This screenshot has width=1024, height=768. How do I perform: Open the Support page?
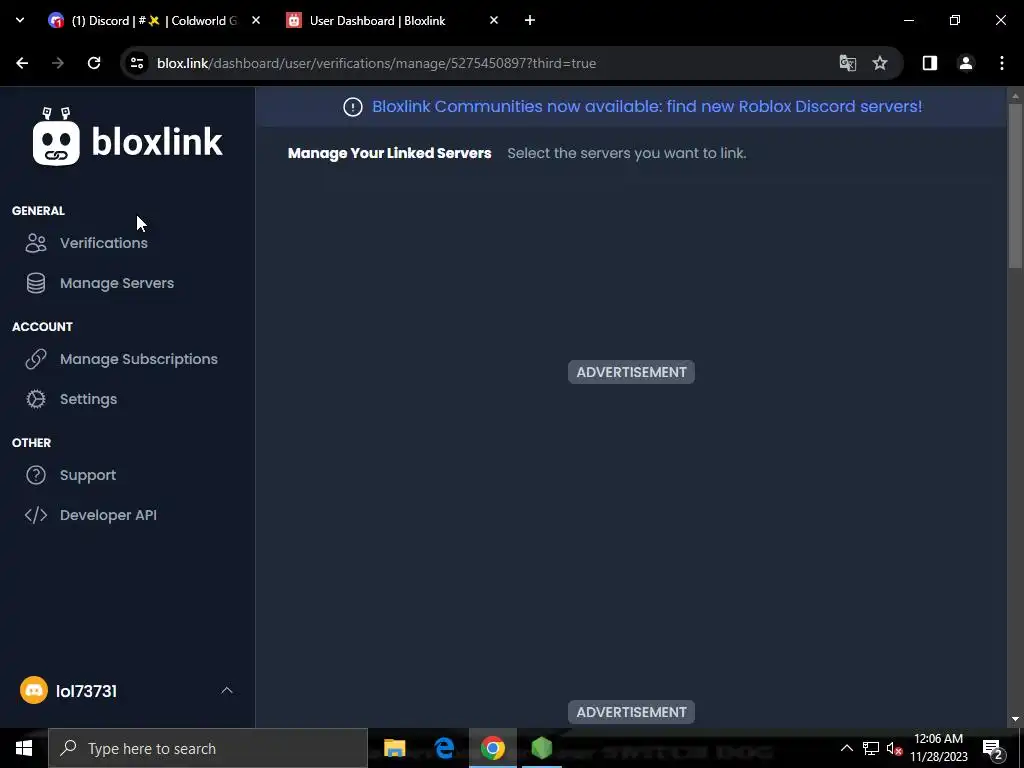[x=88, y=475]
